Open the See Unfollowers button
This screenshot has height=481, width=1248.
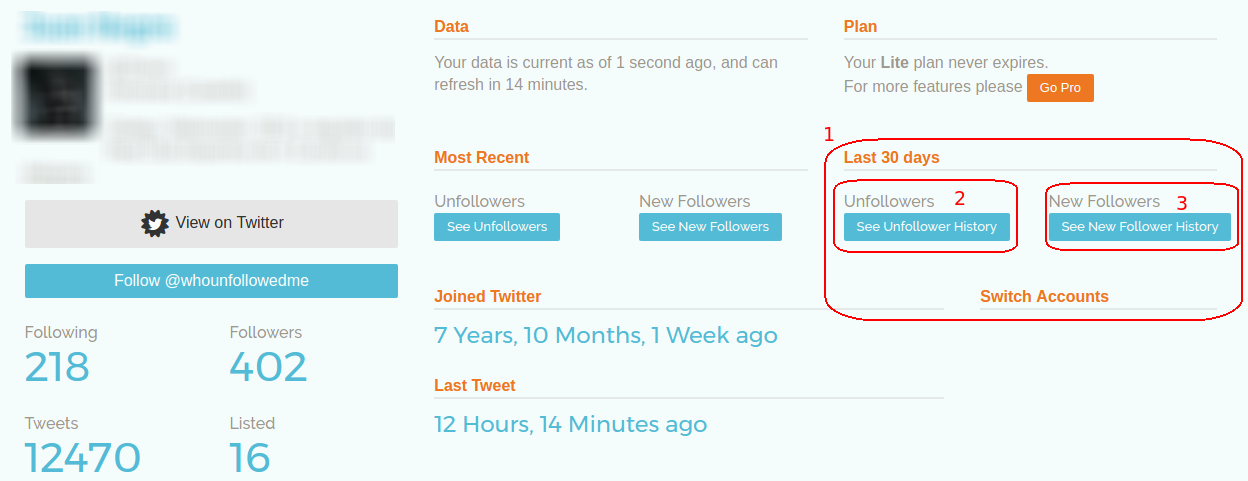(x=497, y=227)
